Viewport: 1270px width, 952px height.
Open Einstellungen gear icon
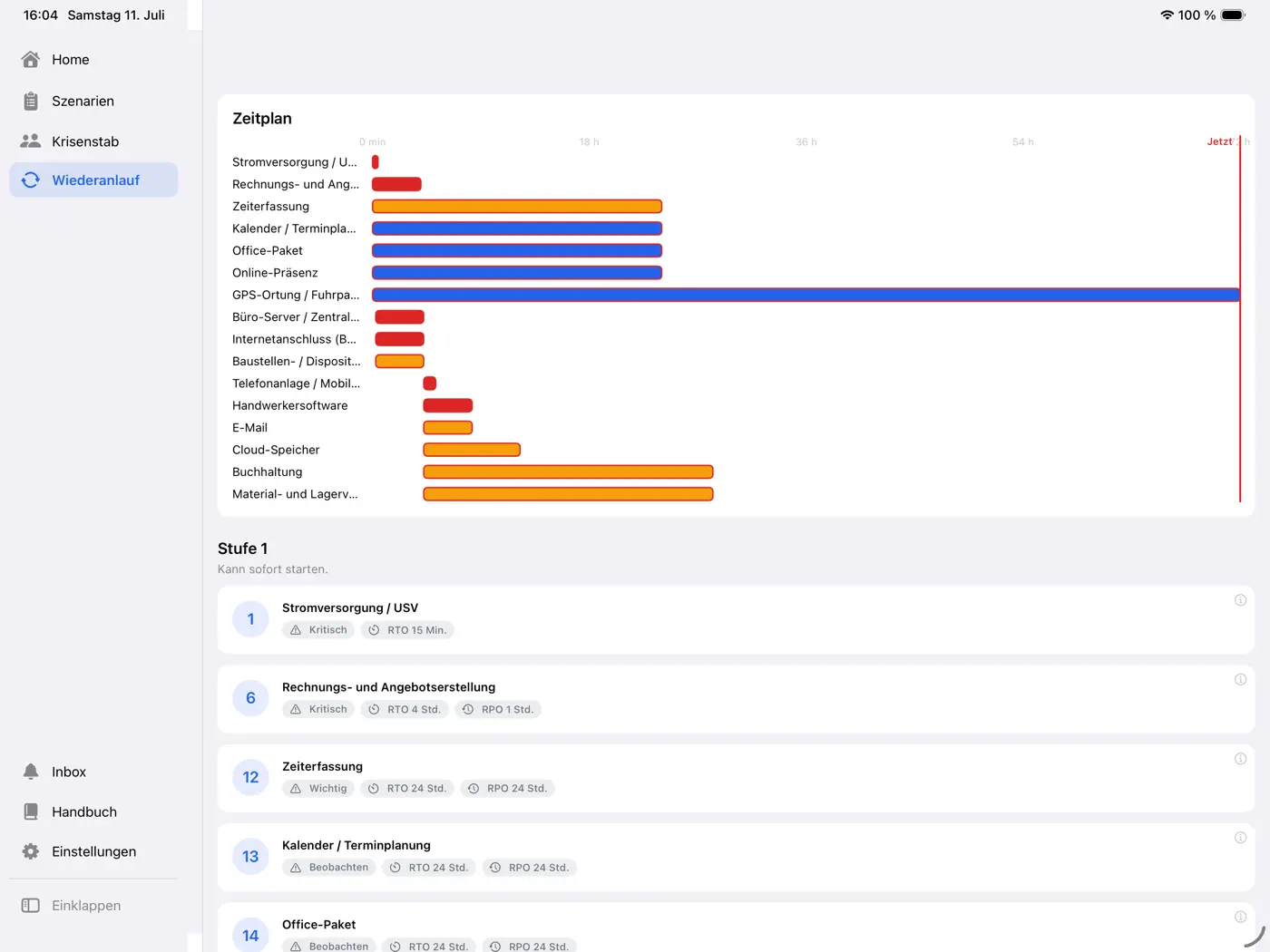pos(31,851)
